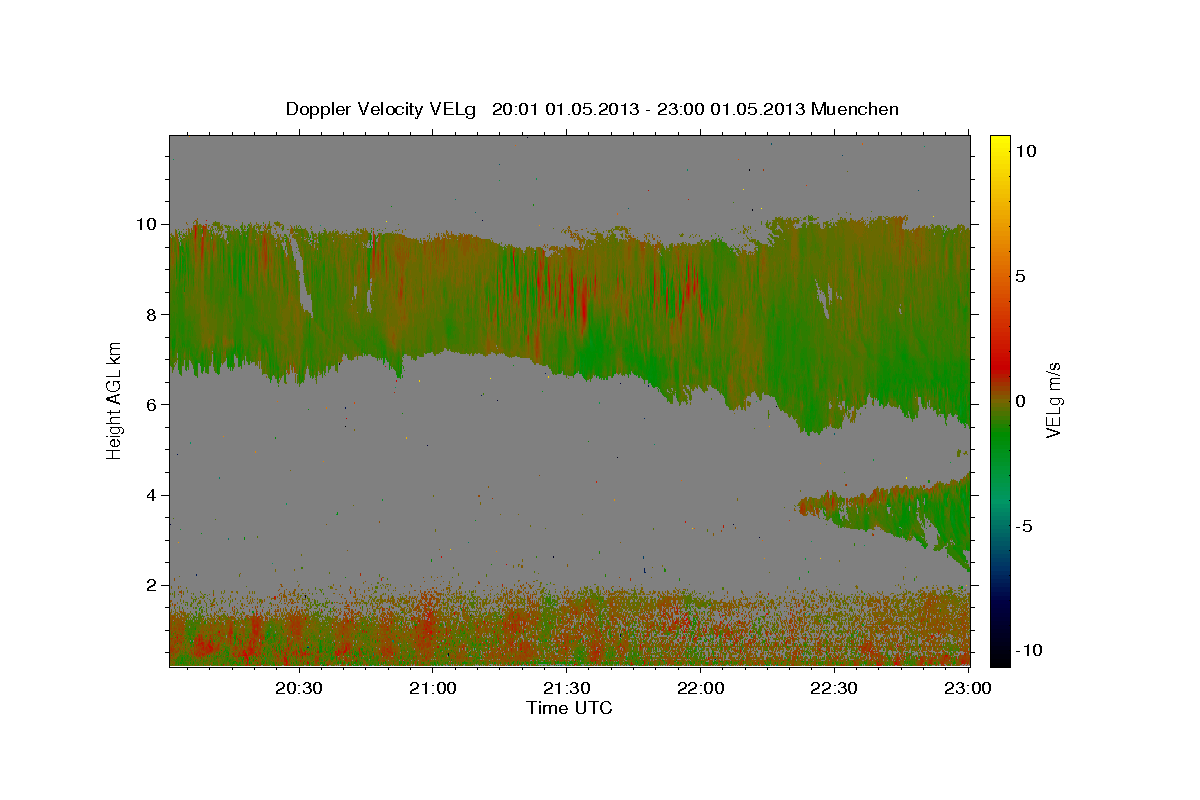Click the height tick label 2
This screenshot has height=800, width=1200.
pyautogui.click(x=153, y=585)
